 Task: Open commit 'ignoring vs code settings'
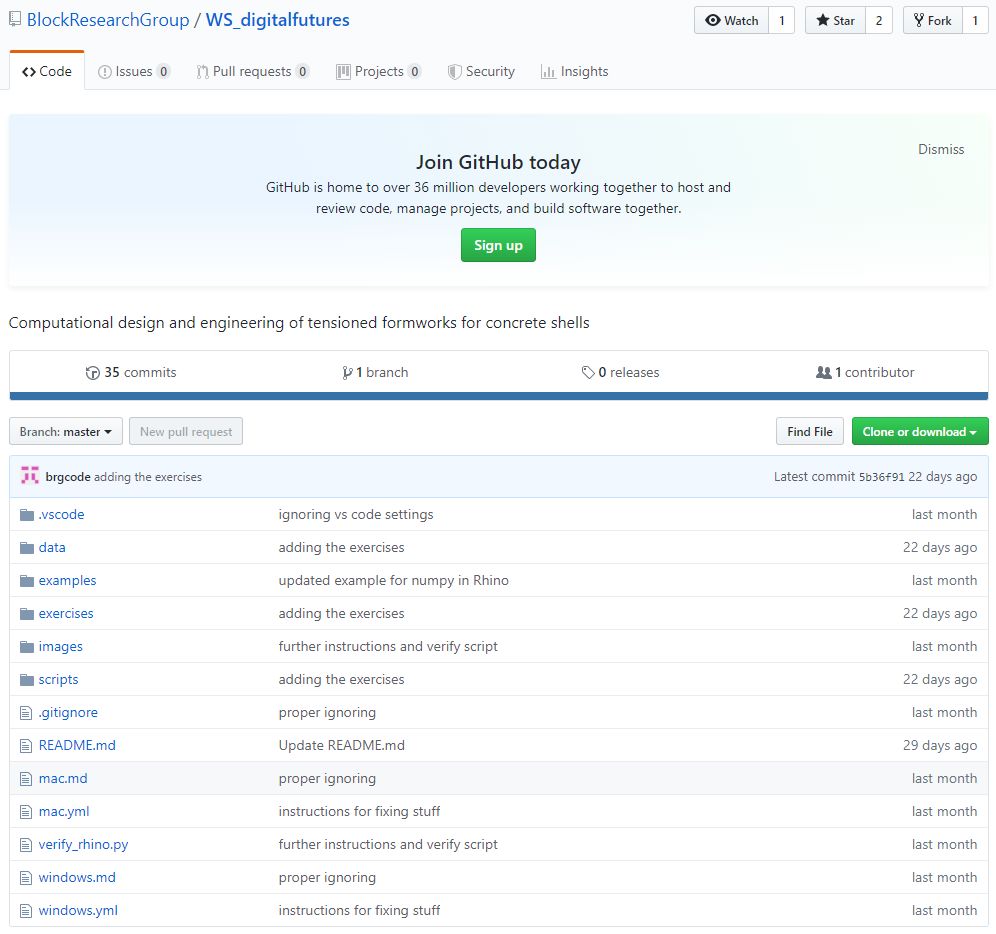356,515
